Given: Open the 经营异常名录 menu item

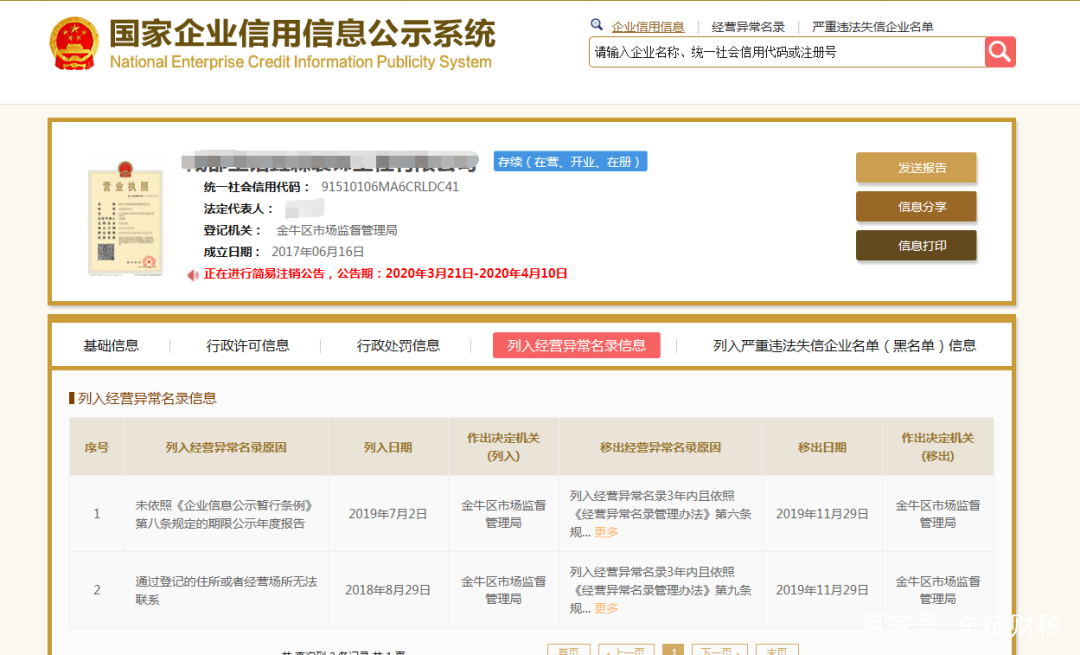Looking at the screenshot, I should tap(748, 26).
